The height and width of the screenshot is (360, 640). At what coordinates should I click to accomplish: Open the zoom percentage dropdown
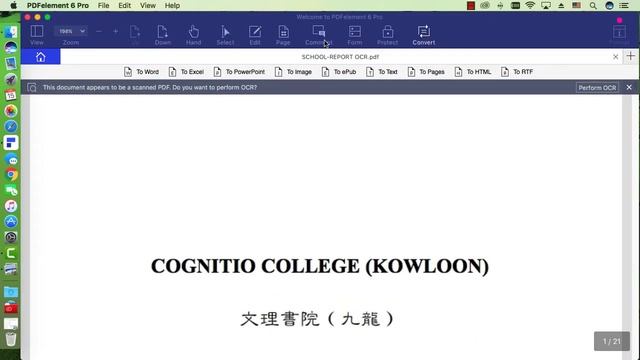pyautogui.click(x=71, y=31)
